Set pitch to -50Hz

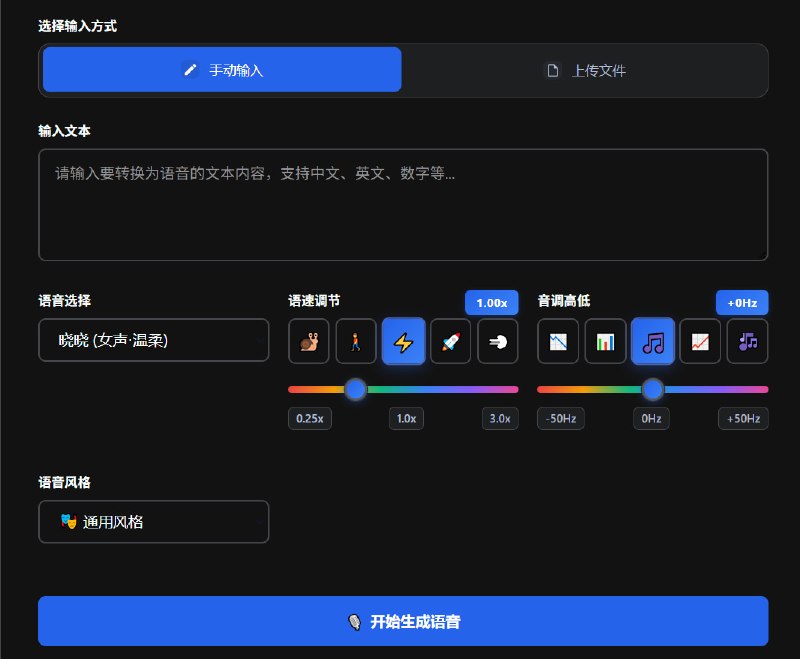(x=560, y=418)
